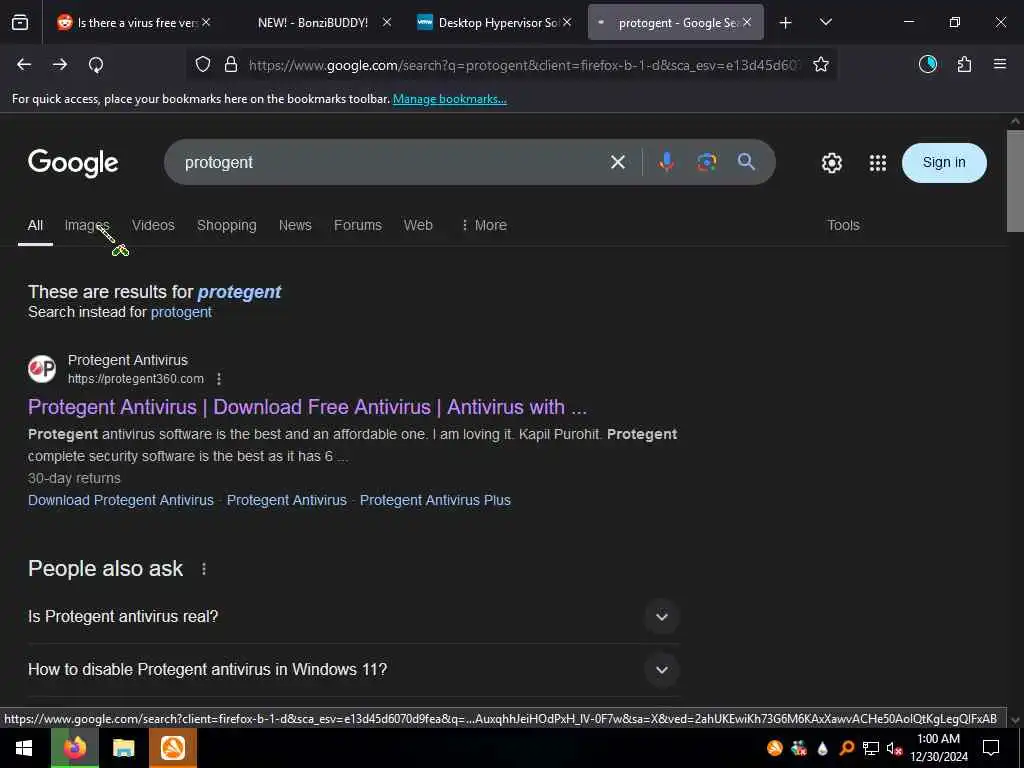This screenshot has width=1024, height=768.
Task: Clear the Google search box with X
Action: pos(618,162)
